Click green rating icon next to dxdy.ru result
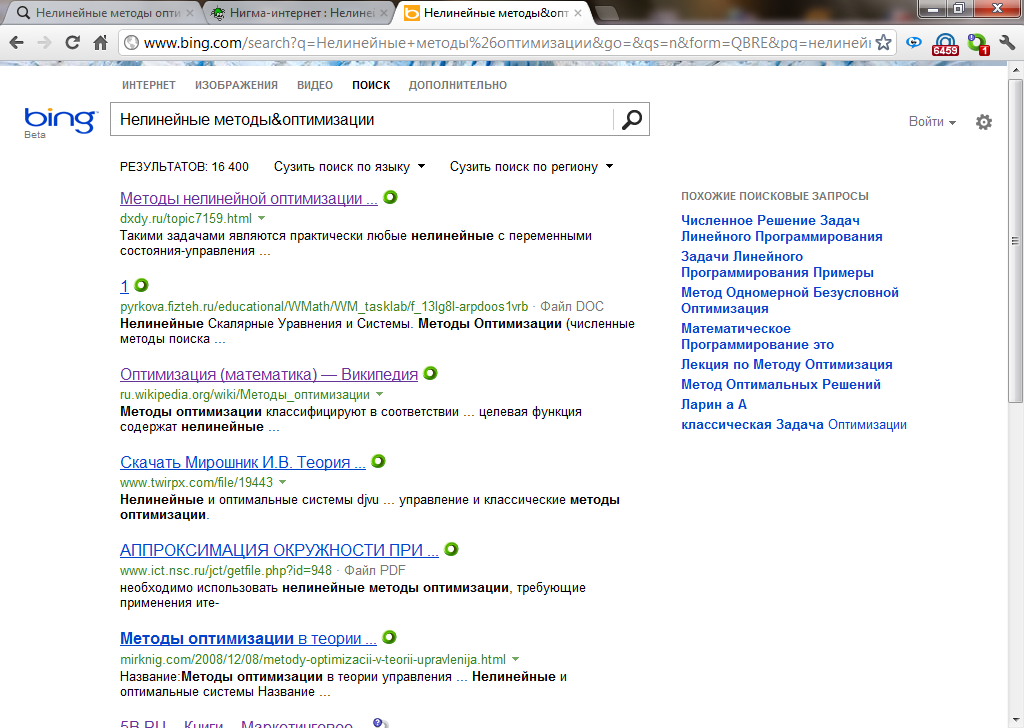 (390, 197)
